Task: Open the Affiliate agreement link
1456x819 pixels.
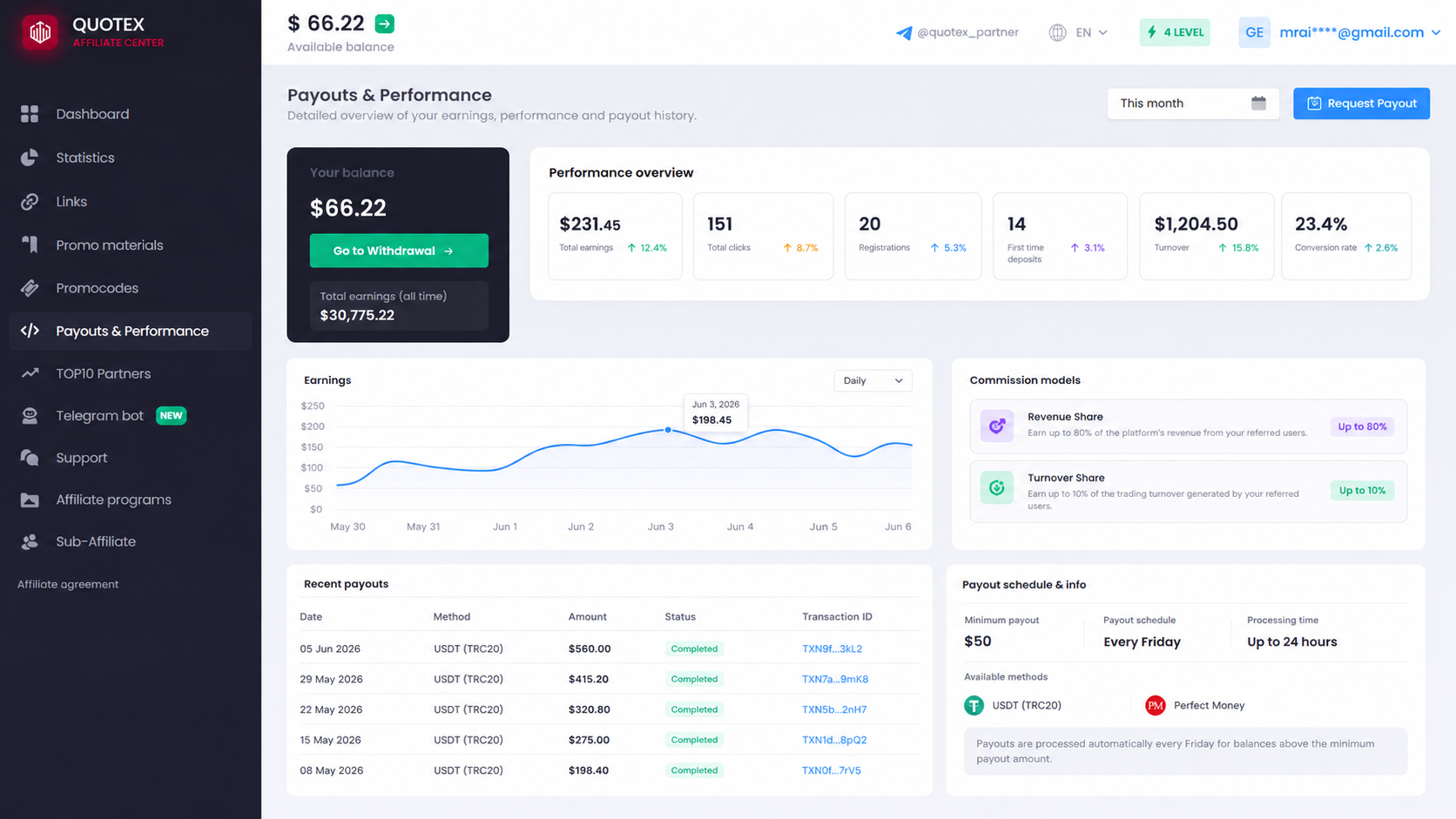Action: (68, 584)
